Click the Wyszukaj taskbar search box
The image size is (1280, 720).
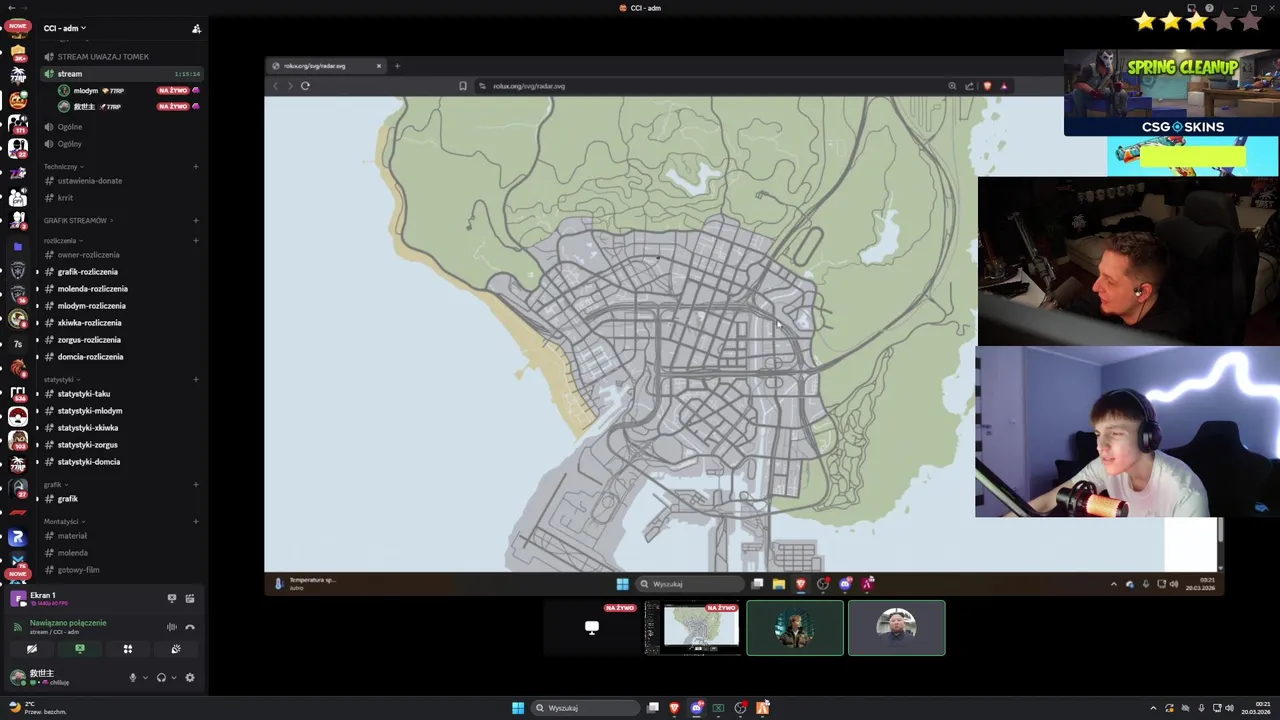(x=585, y=708)
